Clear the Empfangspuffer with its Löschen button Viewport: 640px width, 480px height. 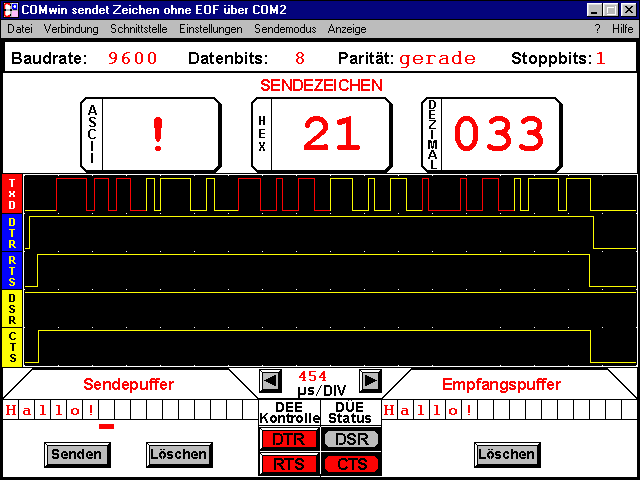[507, 454]
